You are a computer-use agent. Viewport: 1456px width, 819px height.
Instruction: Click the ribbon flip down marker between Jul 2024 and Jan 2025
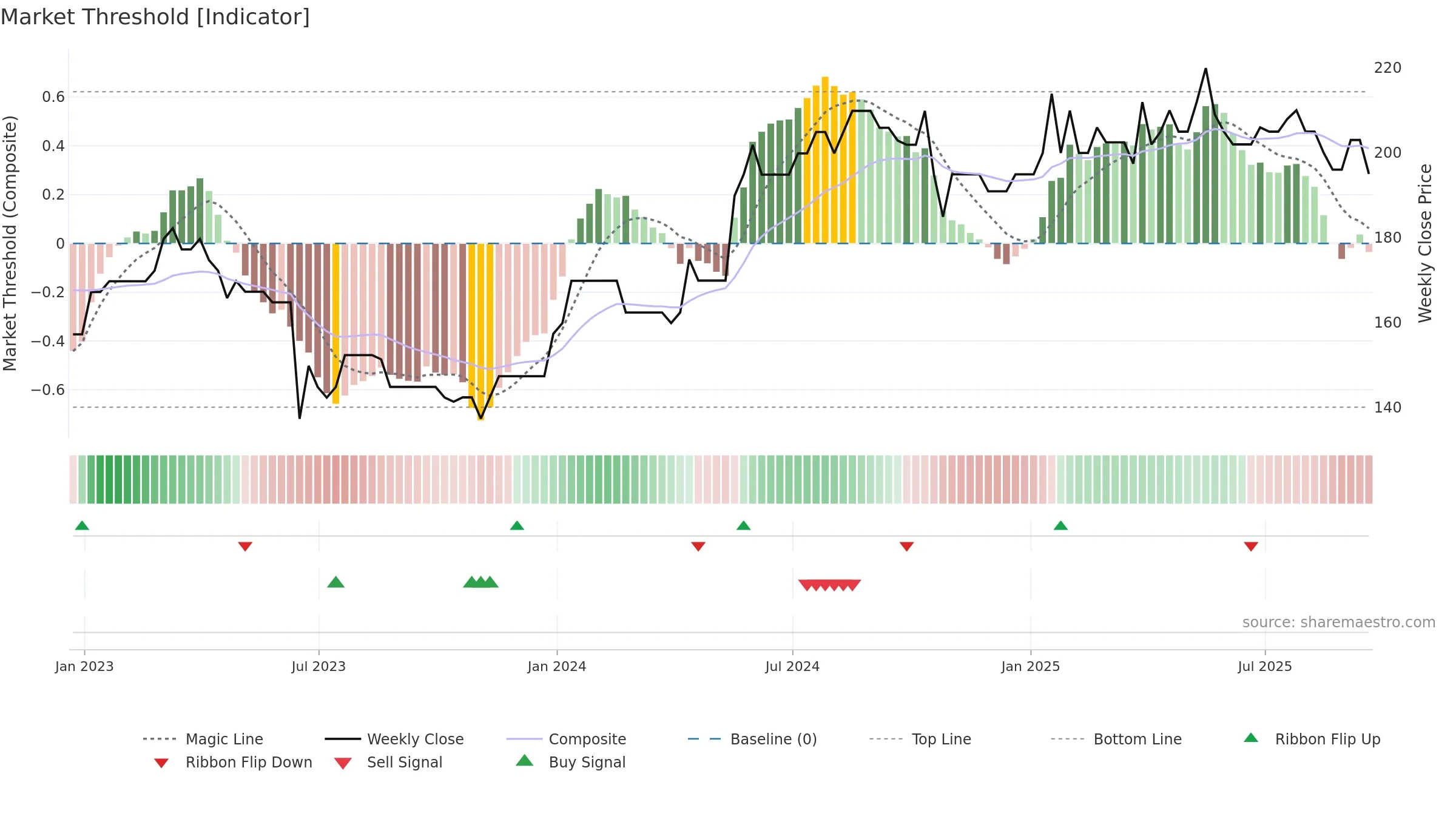[907, 547]
